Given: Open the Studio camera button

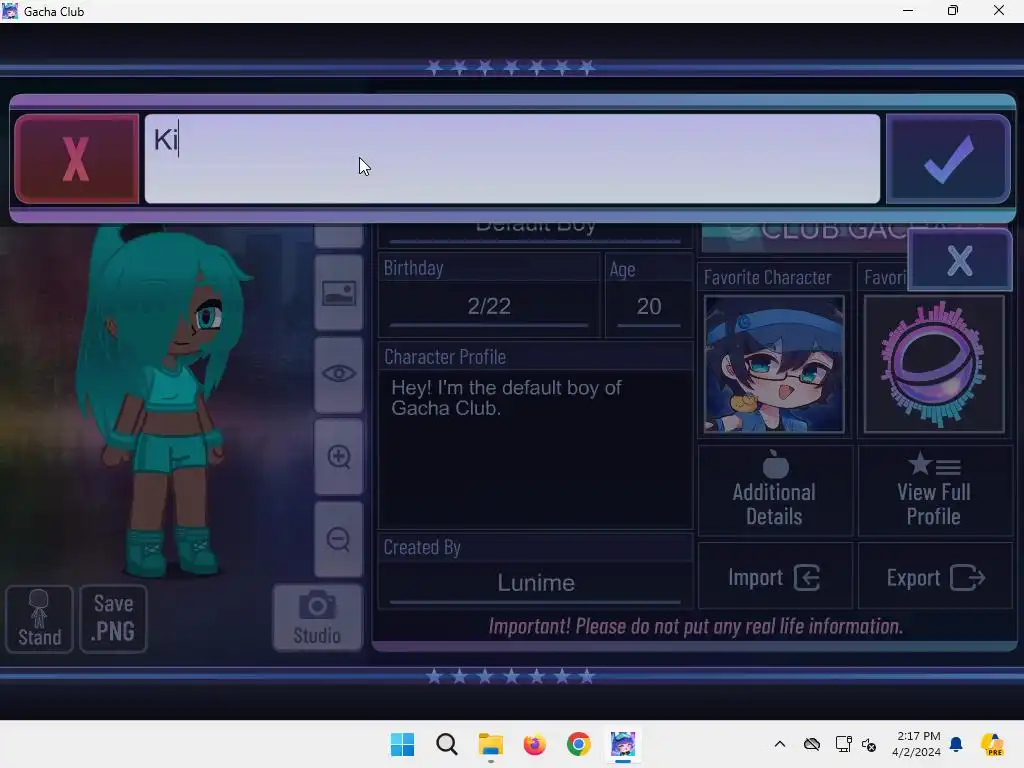Looking at the screenshot, I should (317, 618).
